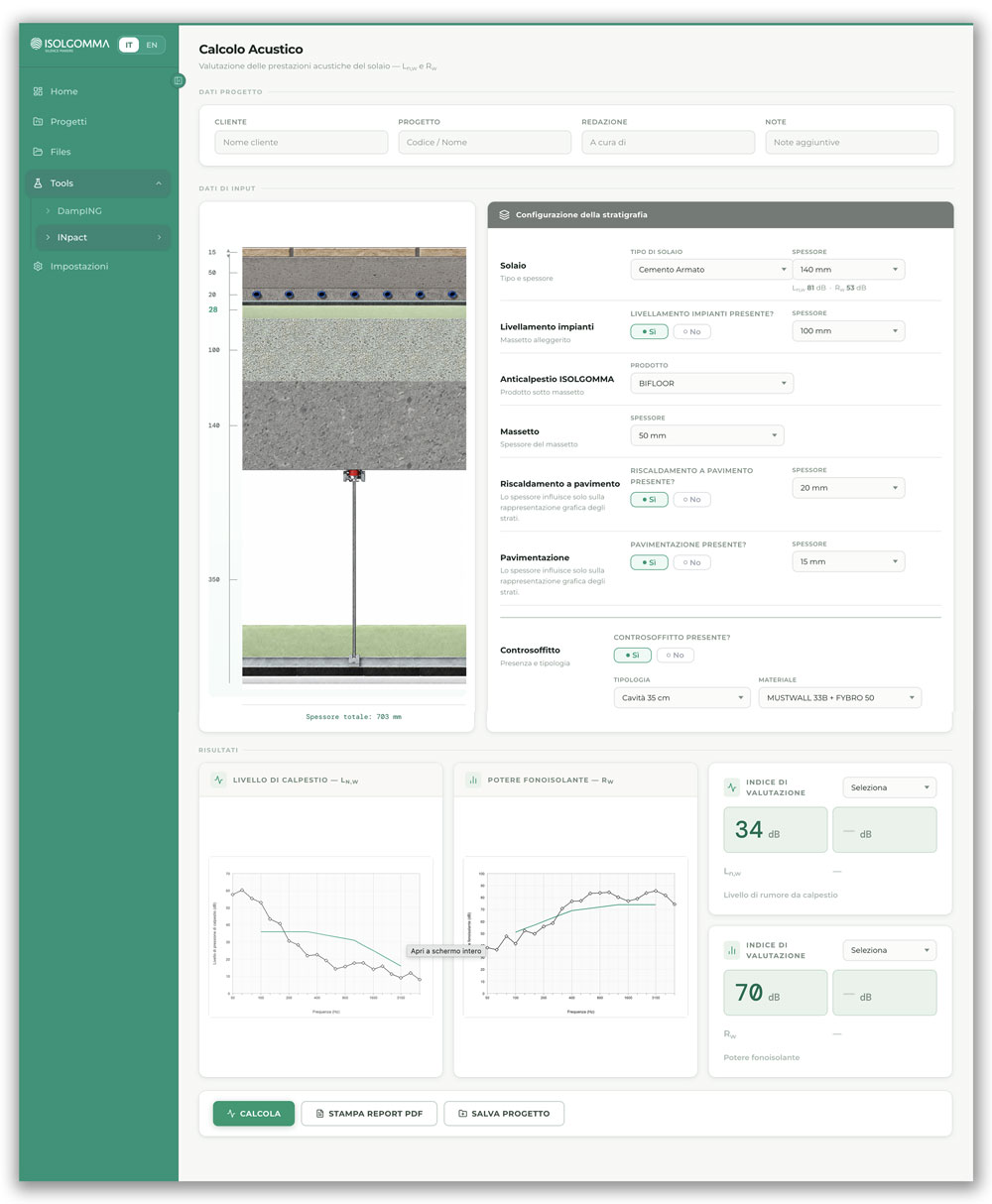Switch the language to EN
Screen dimensions: 992x1204
pyautogui.click(x=152, y=45)
